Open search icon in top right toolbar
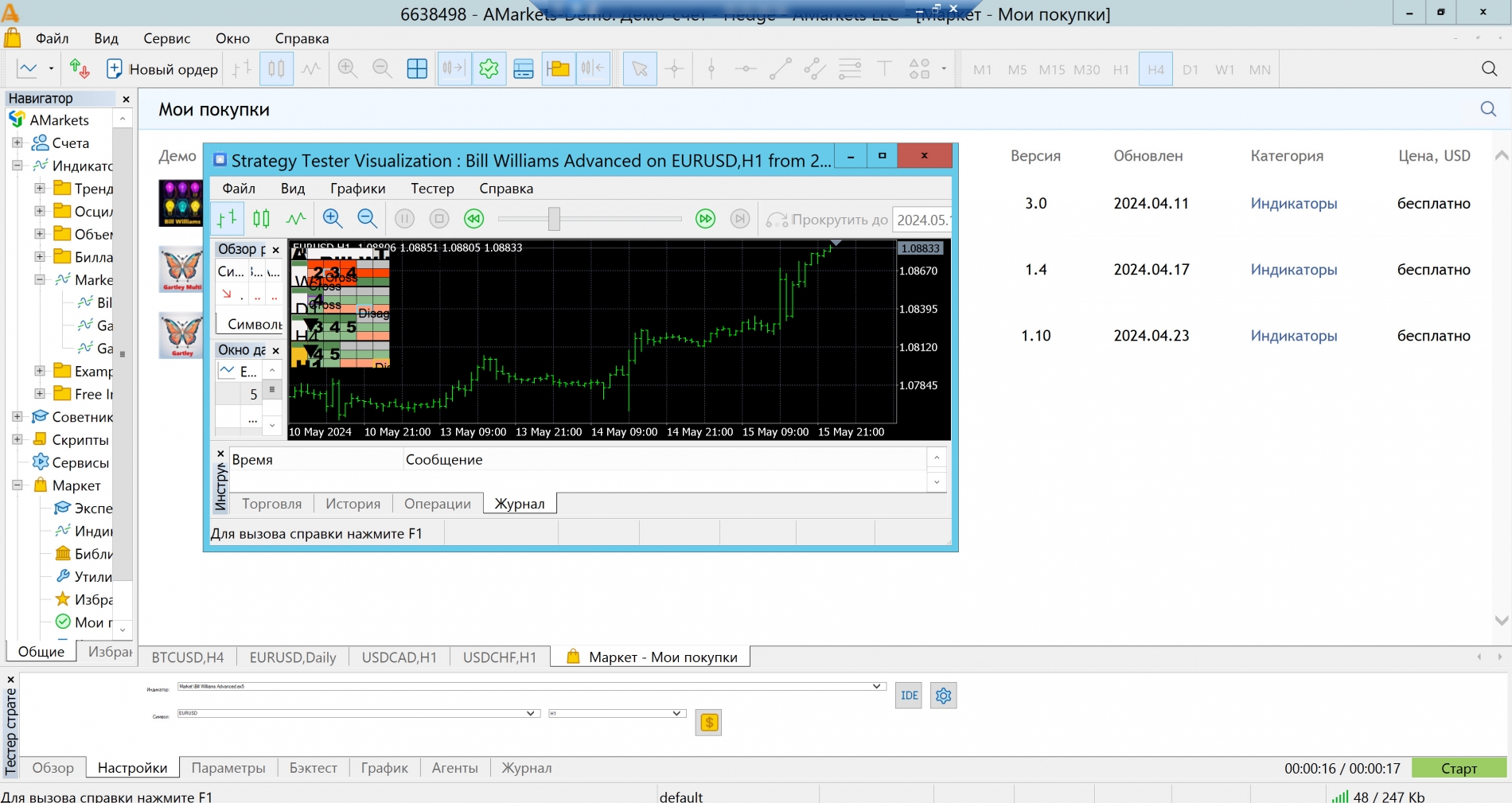 [x=1489, y=69]
